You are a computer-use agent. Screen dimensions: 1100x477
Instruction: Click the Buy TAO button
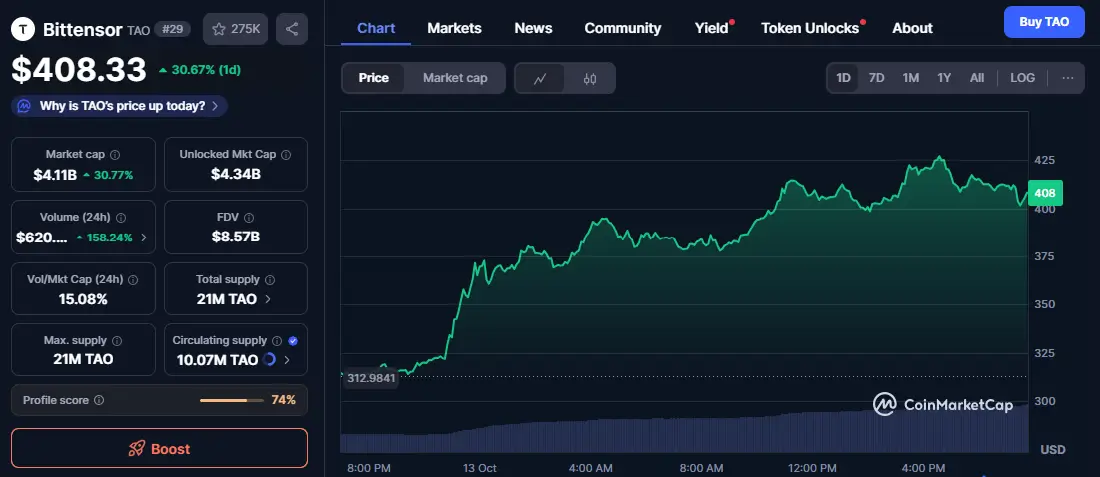[1044, 22]
